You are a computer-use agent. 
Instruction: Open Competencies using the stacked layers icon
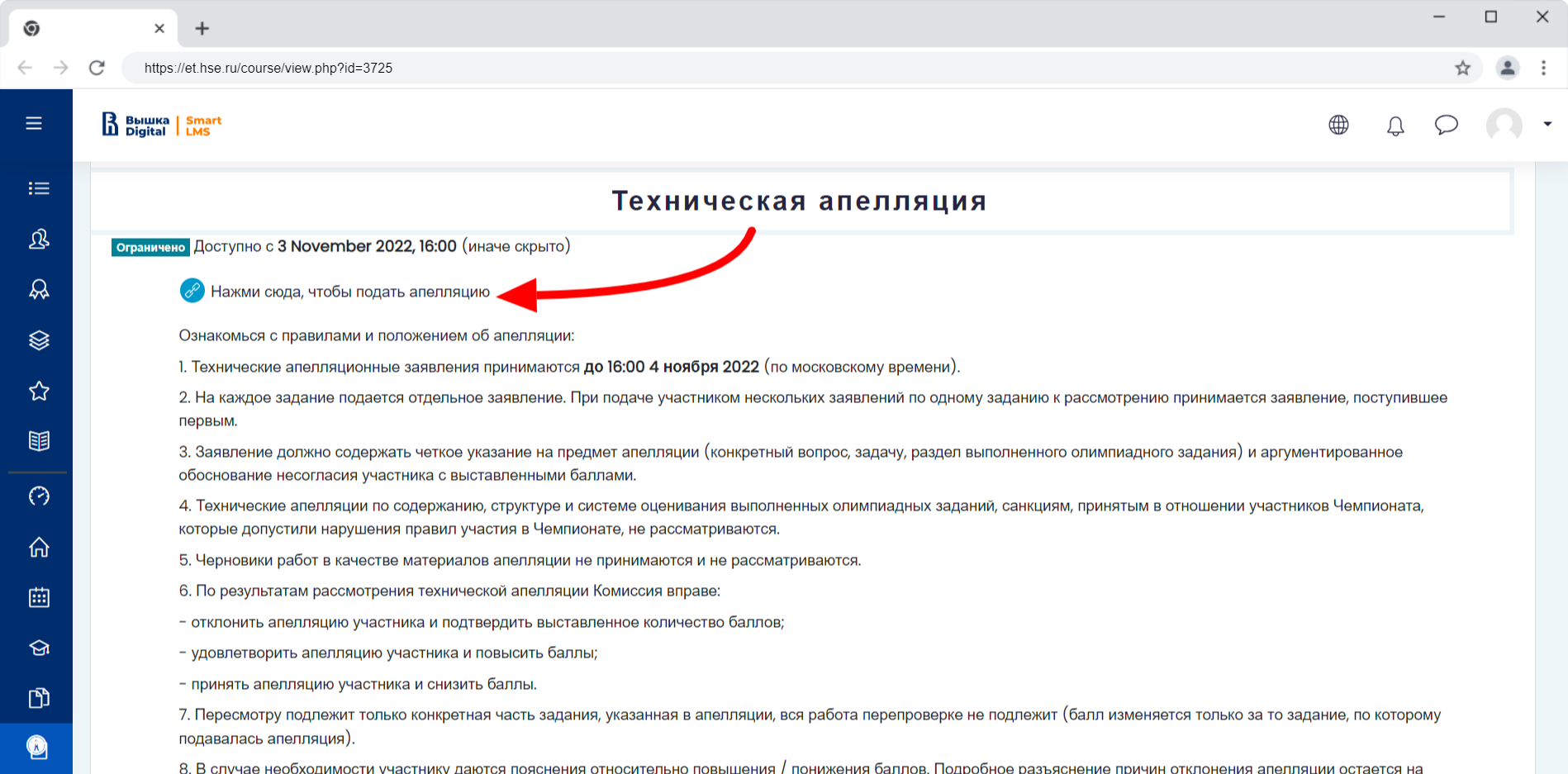39,340
